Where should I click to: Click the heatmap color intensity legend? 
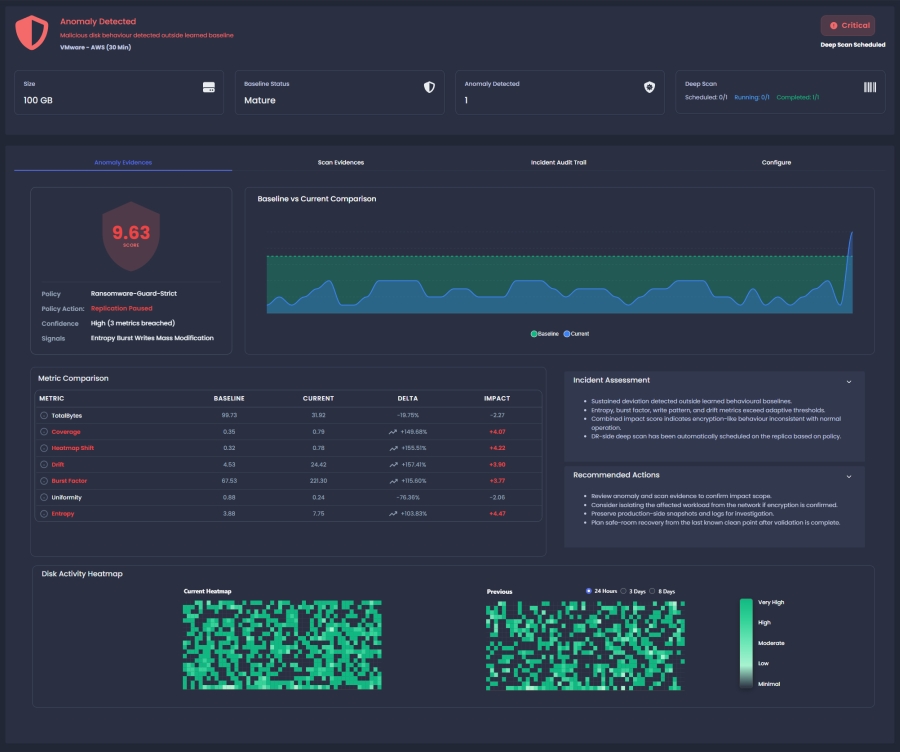click(x=744, y=642)
